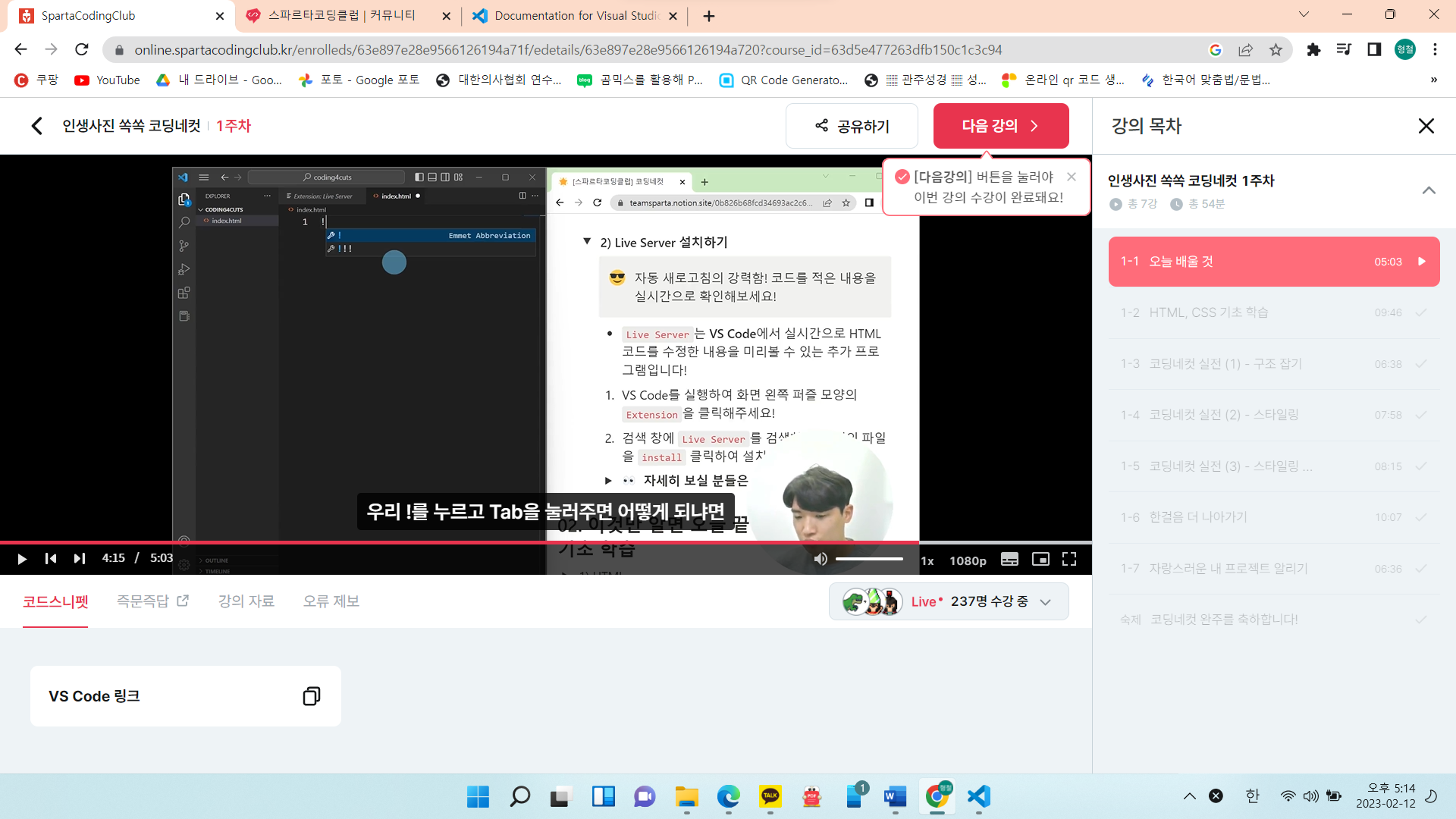The height and width of the screenshot is (819, 1456).
Task: Toggle the Chrome side panel
Action: [x=1374, y=49]
